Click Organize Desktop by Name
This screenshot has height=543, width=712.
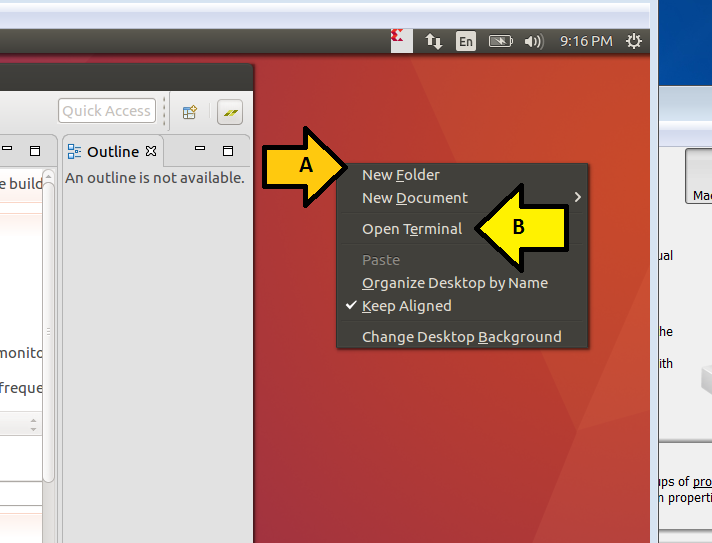pyautogui.click(x=454, y=283)
